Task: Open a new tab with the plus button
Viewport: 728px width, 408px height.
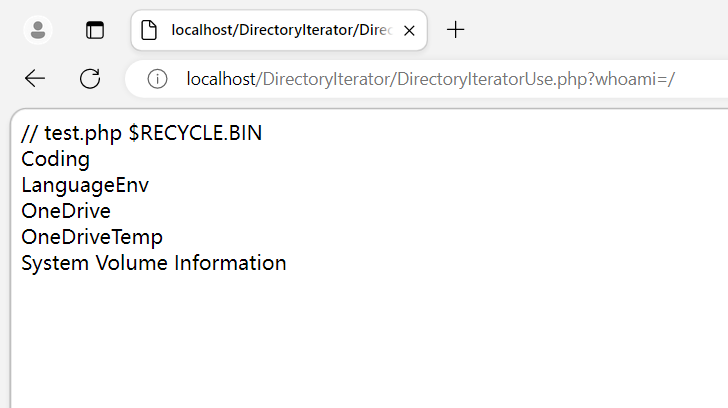Action: pyautogui.click(x=455, y=30)
